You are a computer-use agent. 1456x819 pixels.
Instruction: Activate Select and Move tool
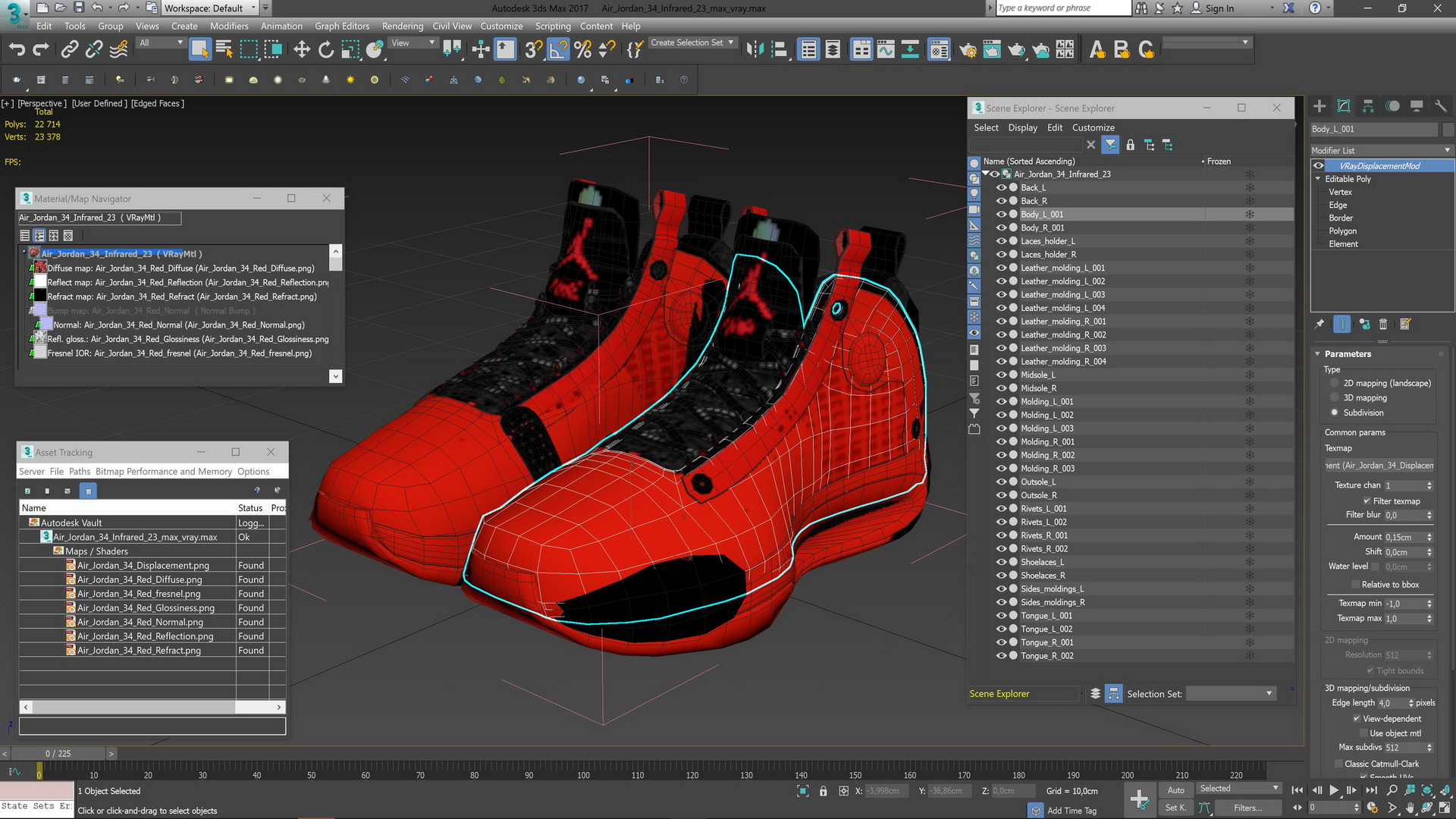[x=302, y=50]
